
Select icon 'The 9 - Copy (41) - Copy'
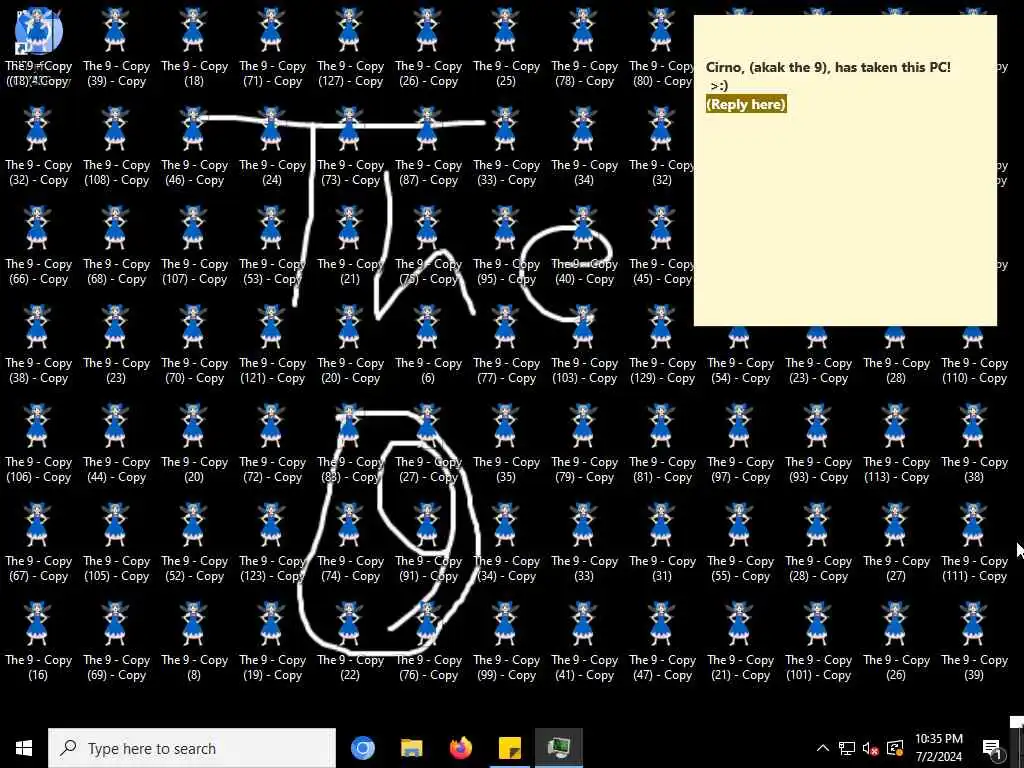(584, 642)
